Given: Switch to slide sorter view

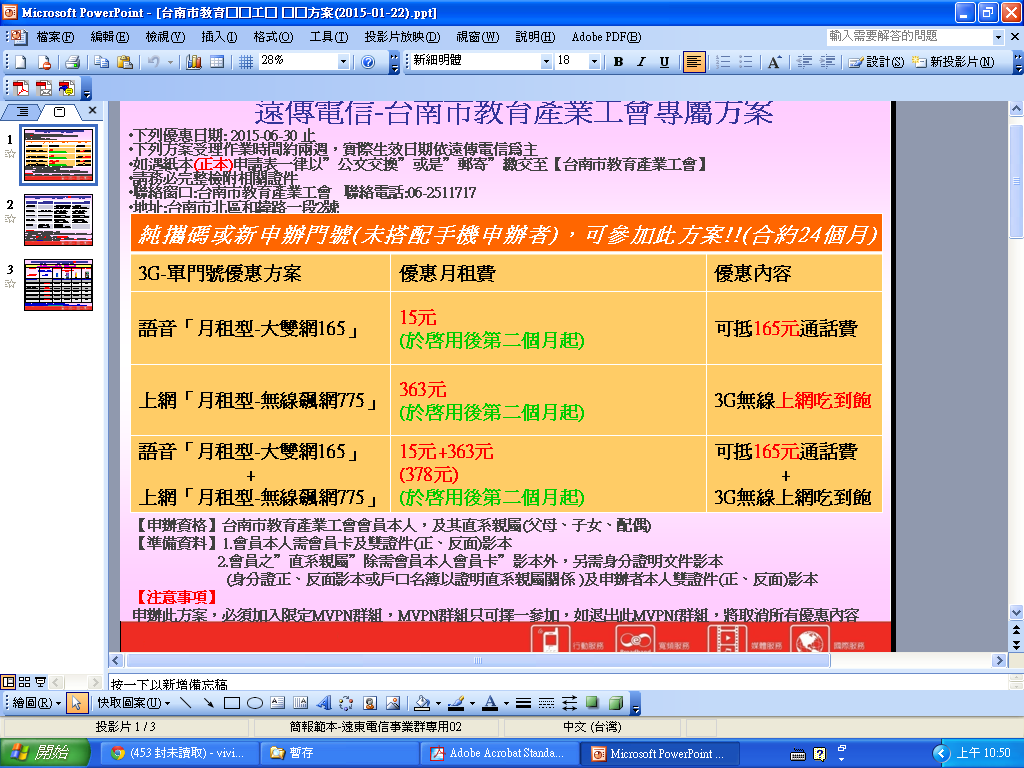Looking at the screenshot, I should pyautogui.click(x=24, y=682).
